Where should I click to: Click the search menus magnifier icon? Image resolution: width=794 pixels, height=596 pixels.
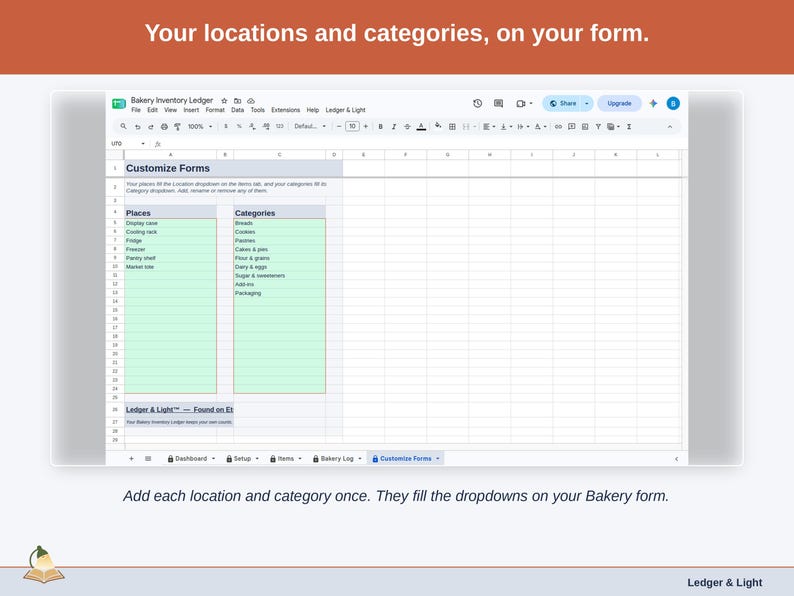tap(124, 126)
